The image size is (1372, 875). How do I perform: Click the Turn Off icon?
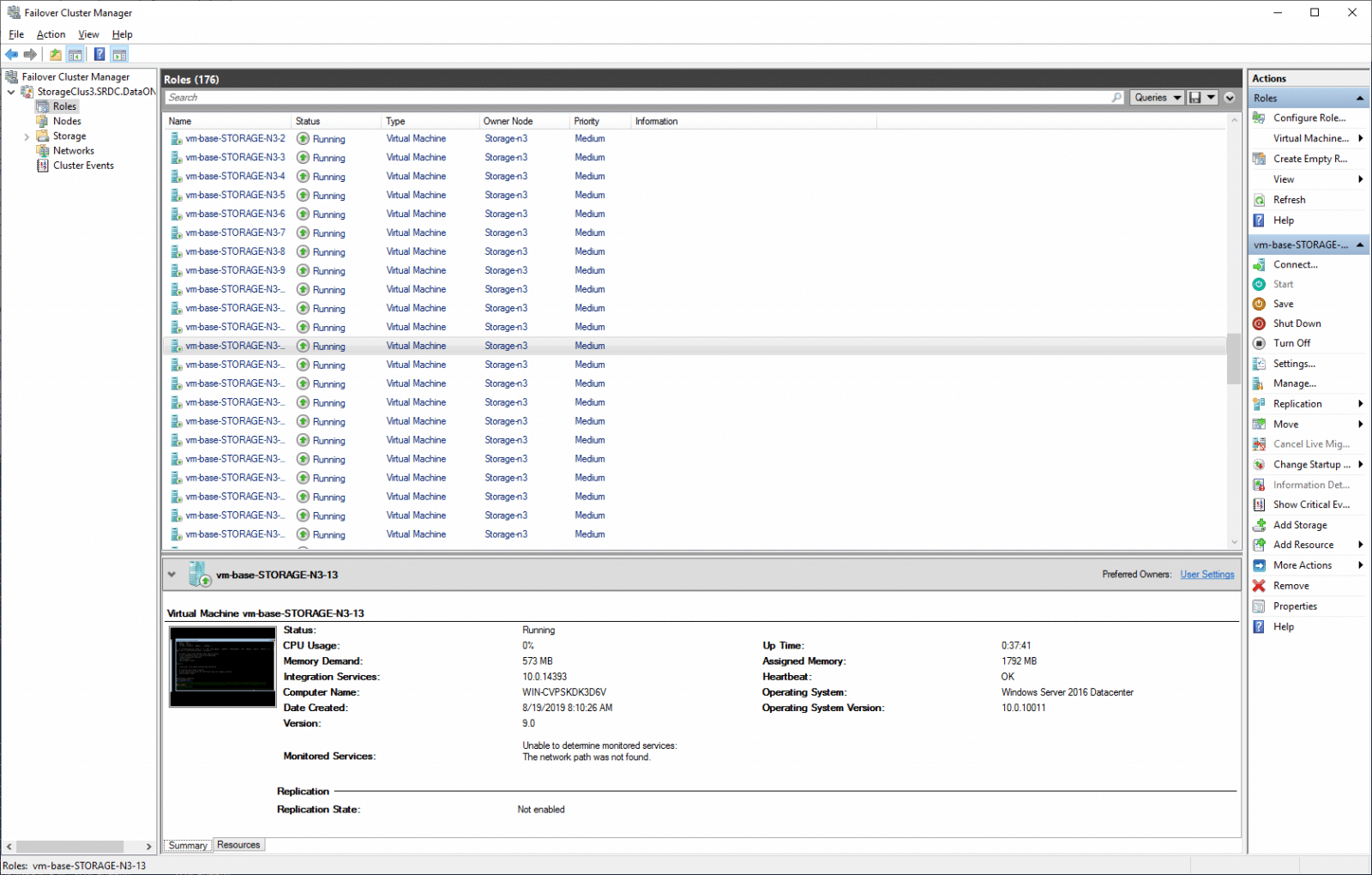[1259, 343]
